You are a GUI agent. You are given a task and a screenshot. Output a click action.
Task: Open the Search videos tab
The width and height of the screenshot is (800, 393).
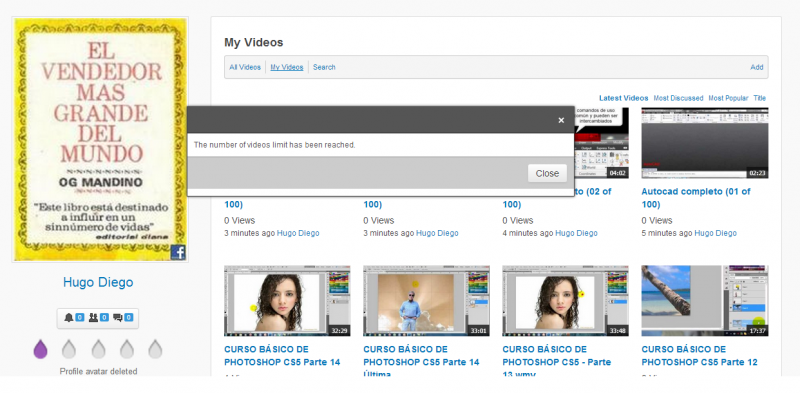[324, 67]
